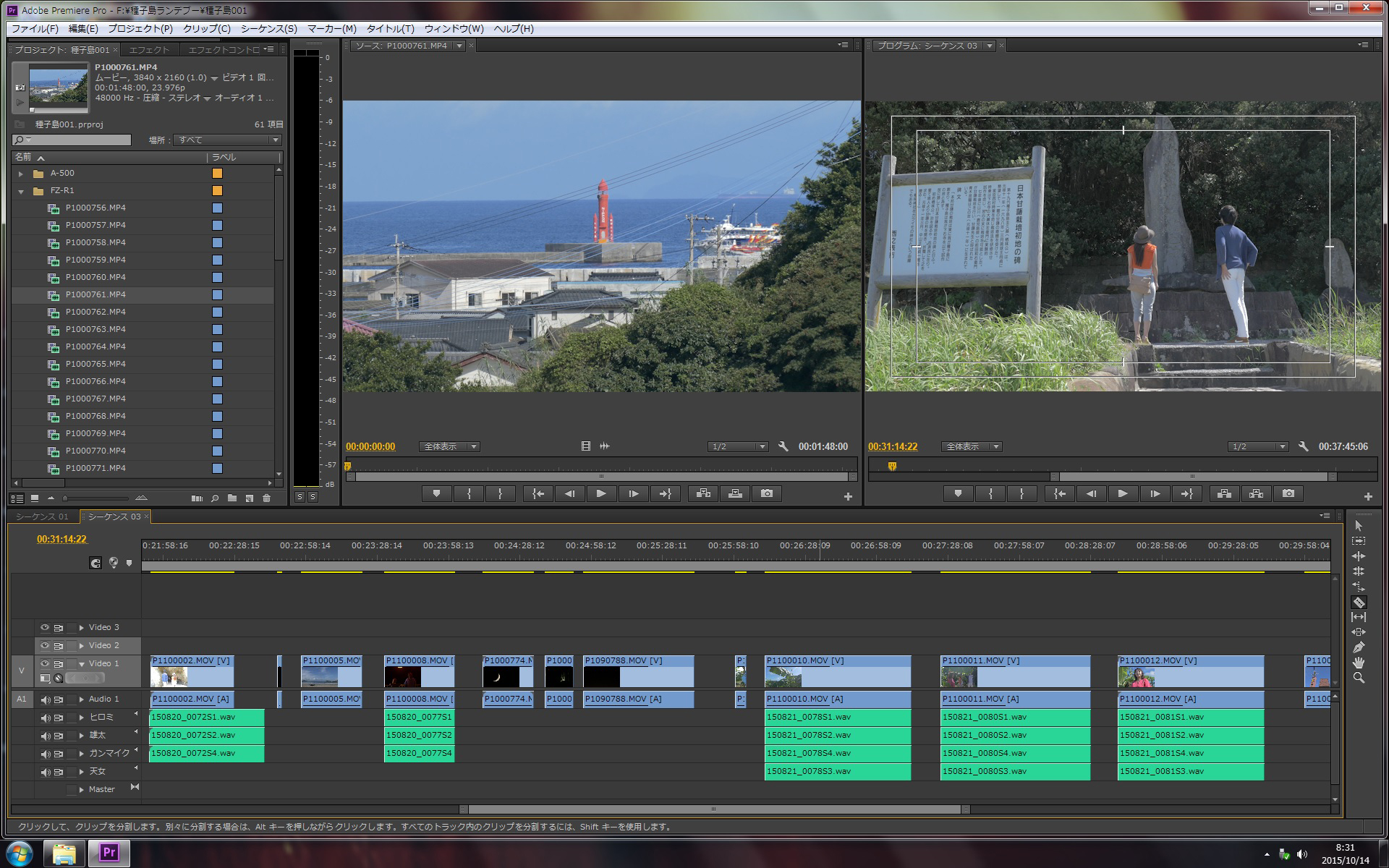Select the Zoom magnifier tool
1389x868 pixels.
pos(1359,678)
